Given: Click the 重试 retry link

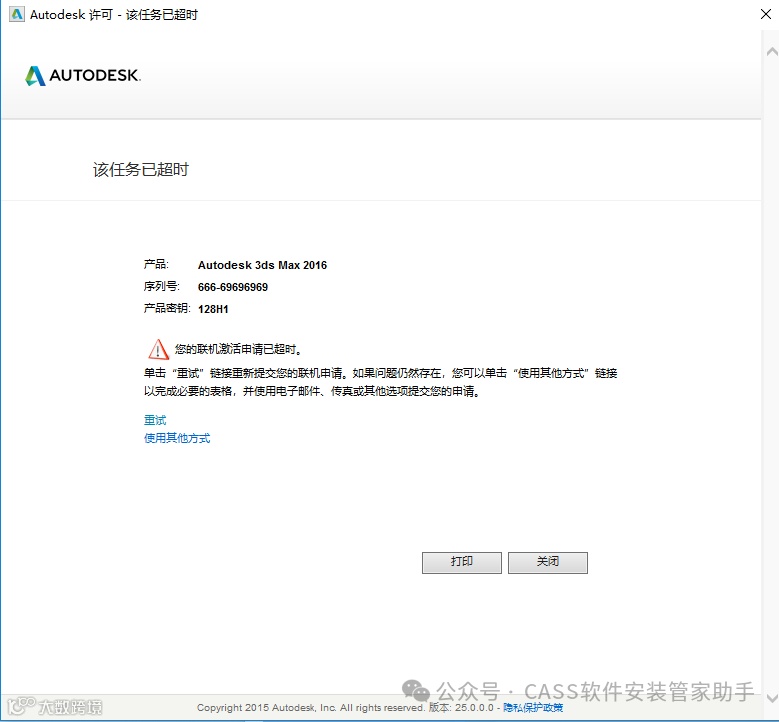Looking at the screenshot, I should click(x=155, y=420).
